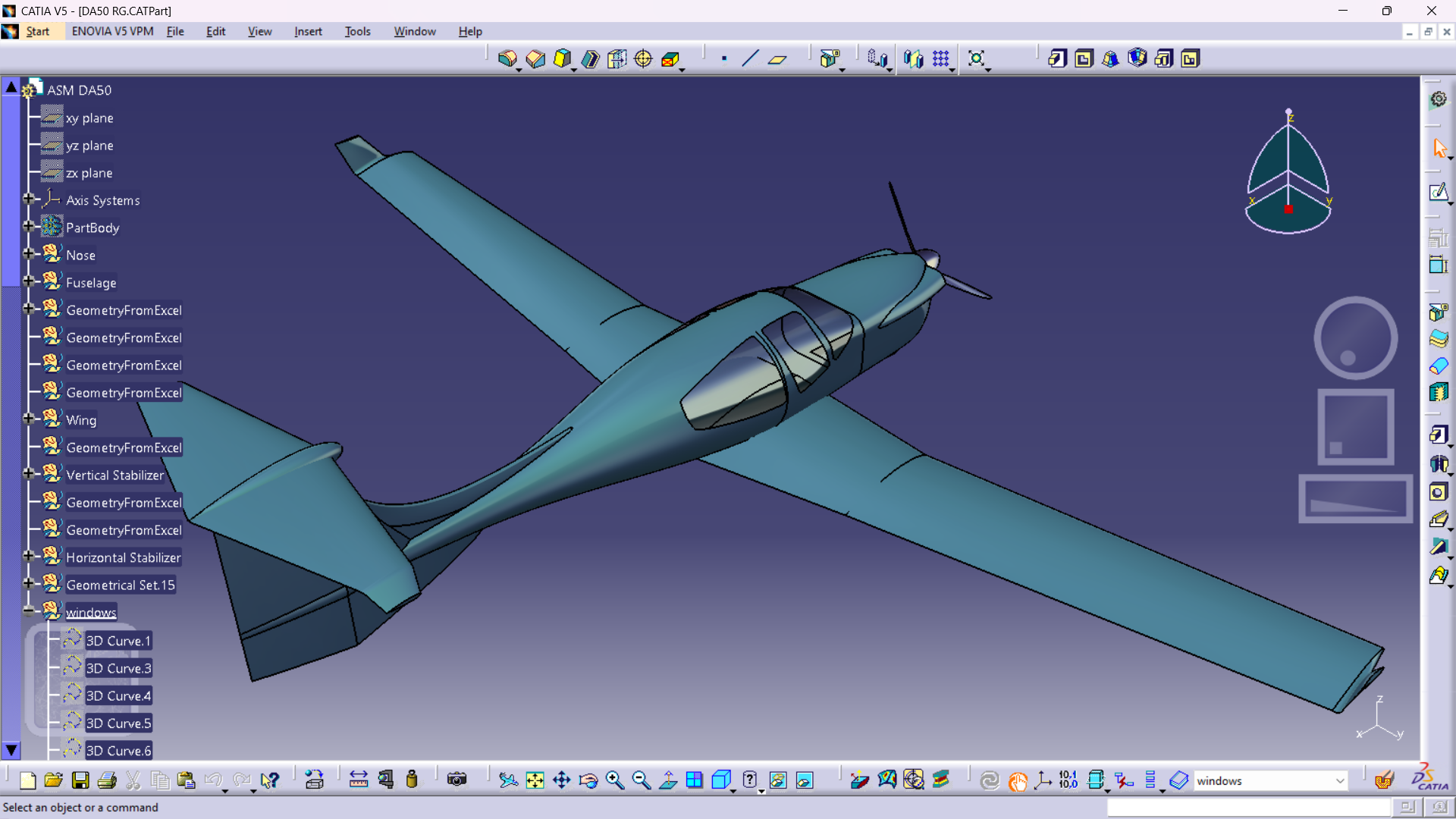The width and height of the screenshot is (1456, 819).
Task: Click the Chamfer icon in top toolbar
Action: pyautogui.click(x=535, y=58)
